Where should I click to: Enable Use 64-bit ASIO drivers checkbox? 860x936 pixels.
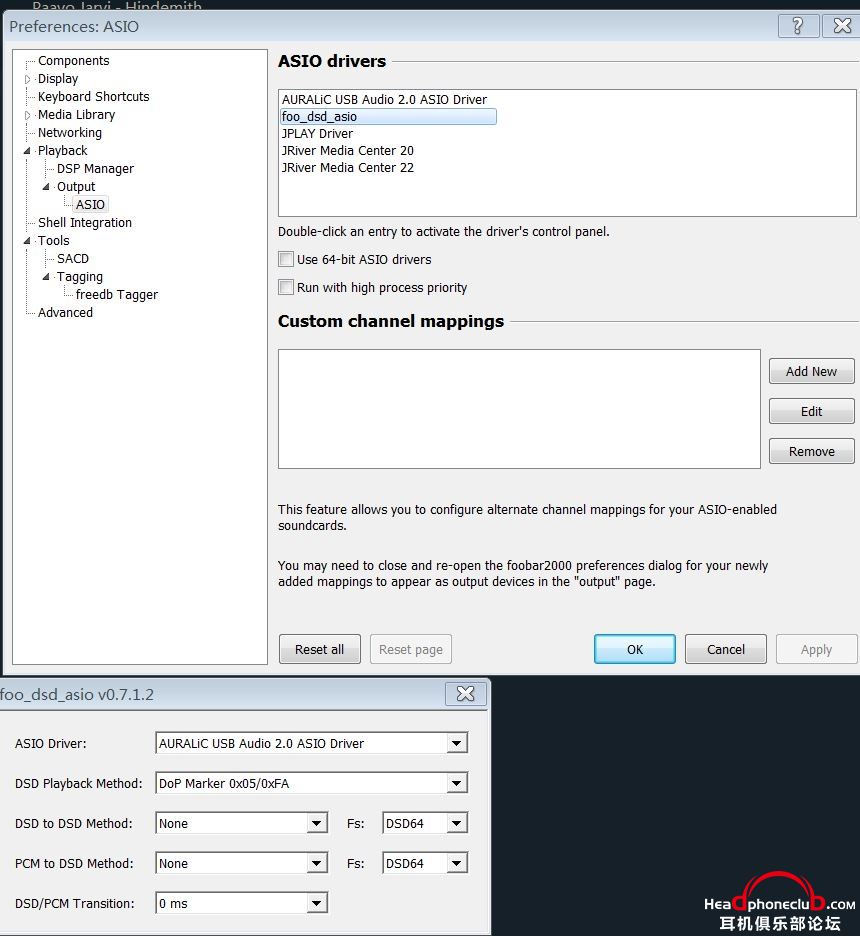tap(286, 259)
